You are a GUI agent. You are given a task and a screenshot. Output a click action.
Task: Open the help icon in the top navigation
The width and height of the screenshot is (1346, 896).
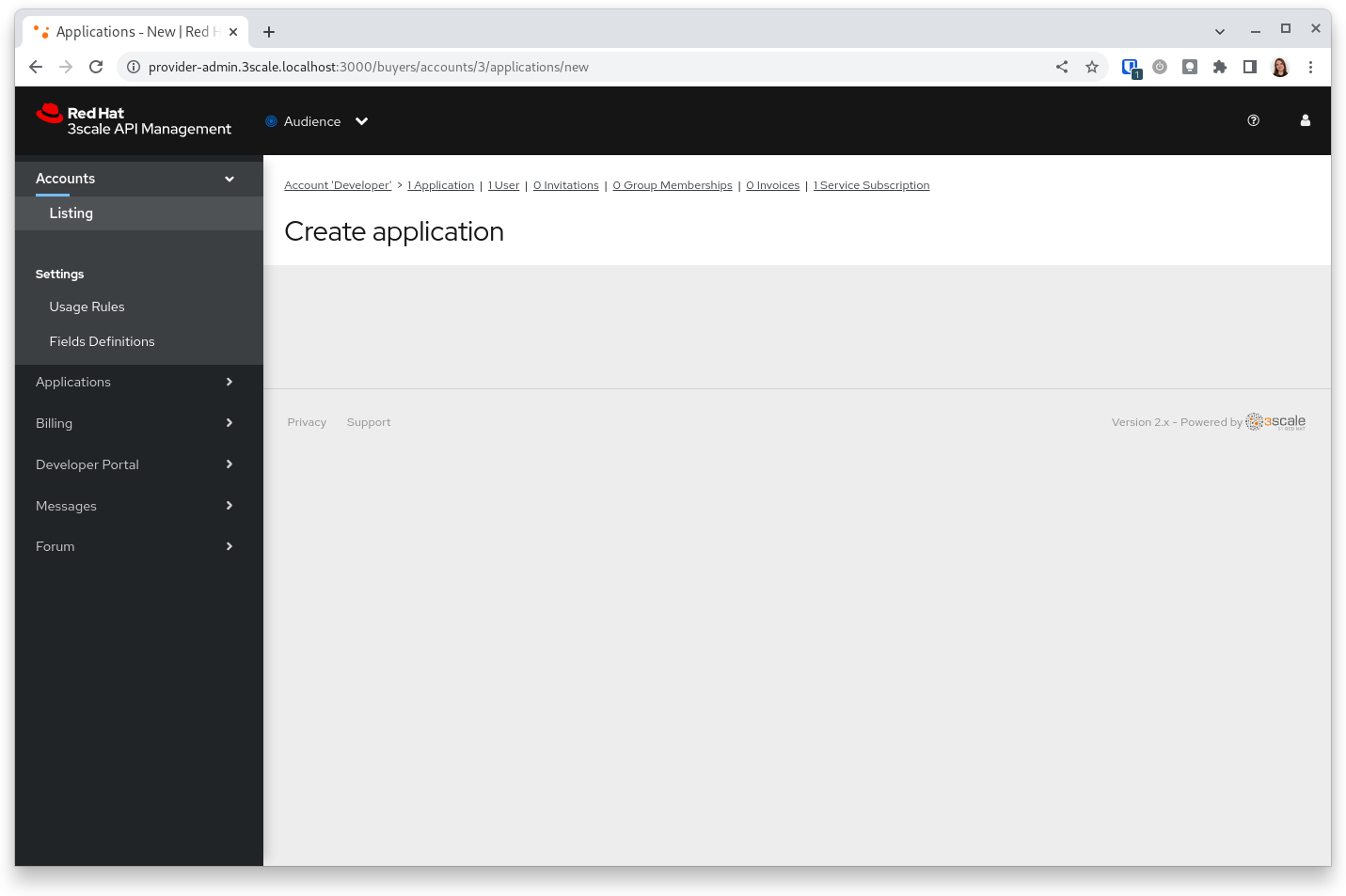(x=1253, y=120)
